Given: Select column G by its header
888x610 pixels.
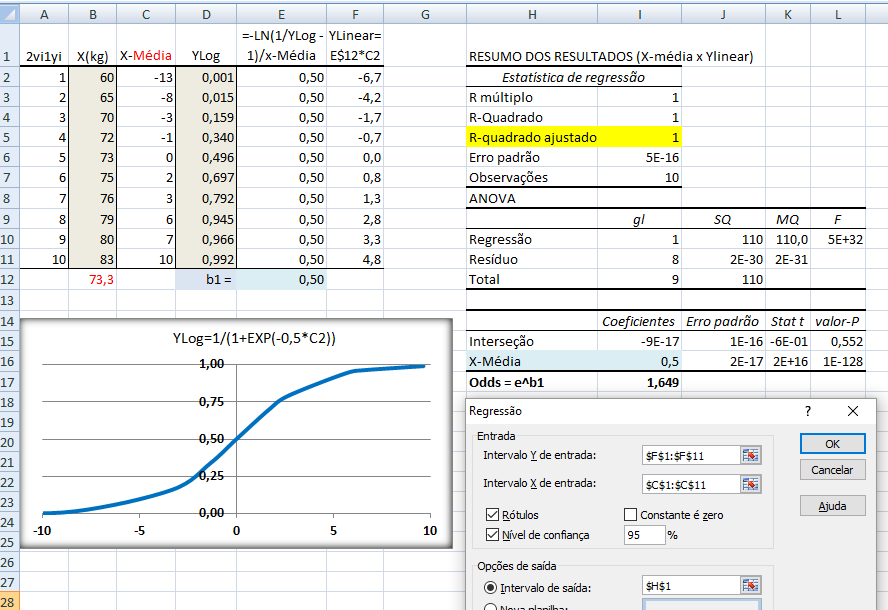Looking at the screenshot, I should click(x=425, y=15).
